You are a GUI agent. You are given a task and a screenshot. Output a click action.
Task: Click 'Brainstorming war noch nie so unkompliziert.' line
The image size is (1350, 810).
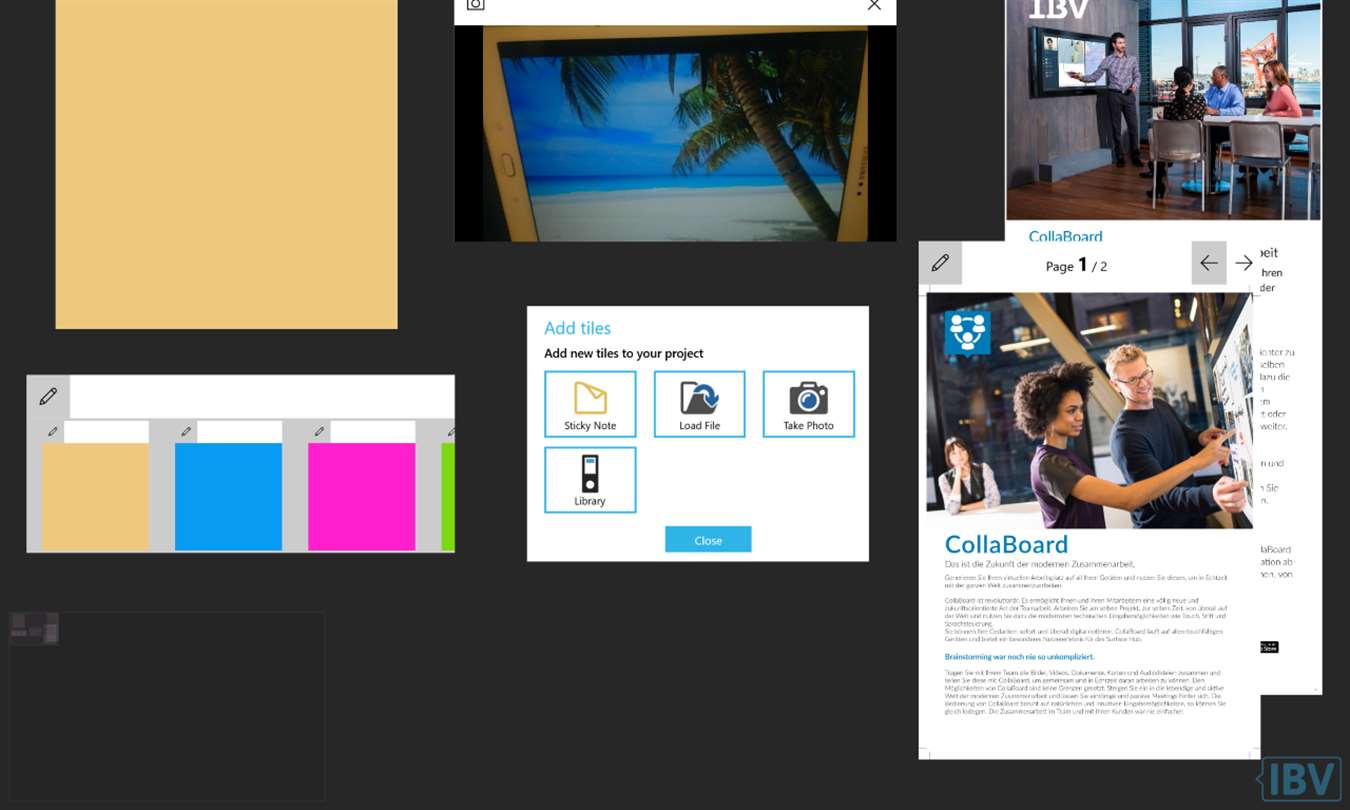1019,657
